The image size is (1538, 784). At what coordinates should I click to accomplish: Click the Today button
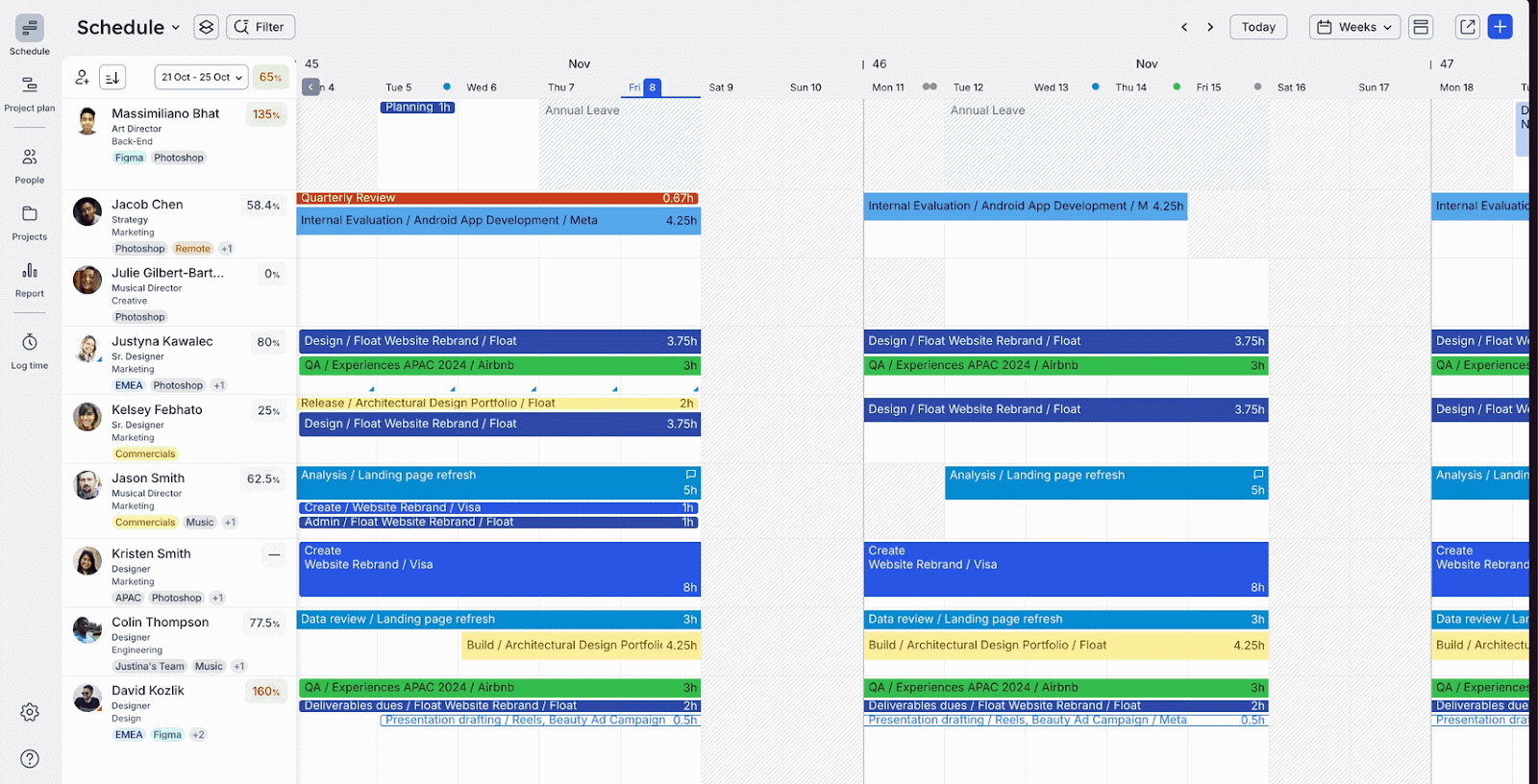point(1257,27)
